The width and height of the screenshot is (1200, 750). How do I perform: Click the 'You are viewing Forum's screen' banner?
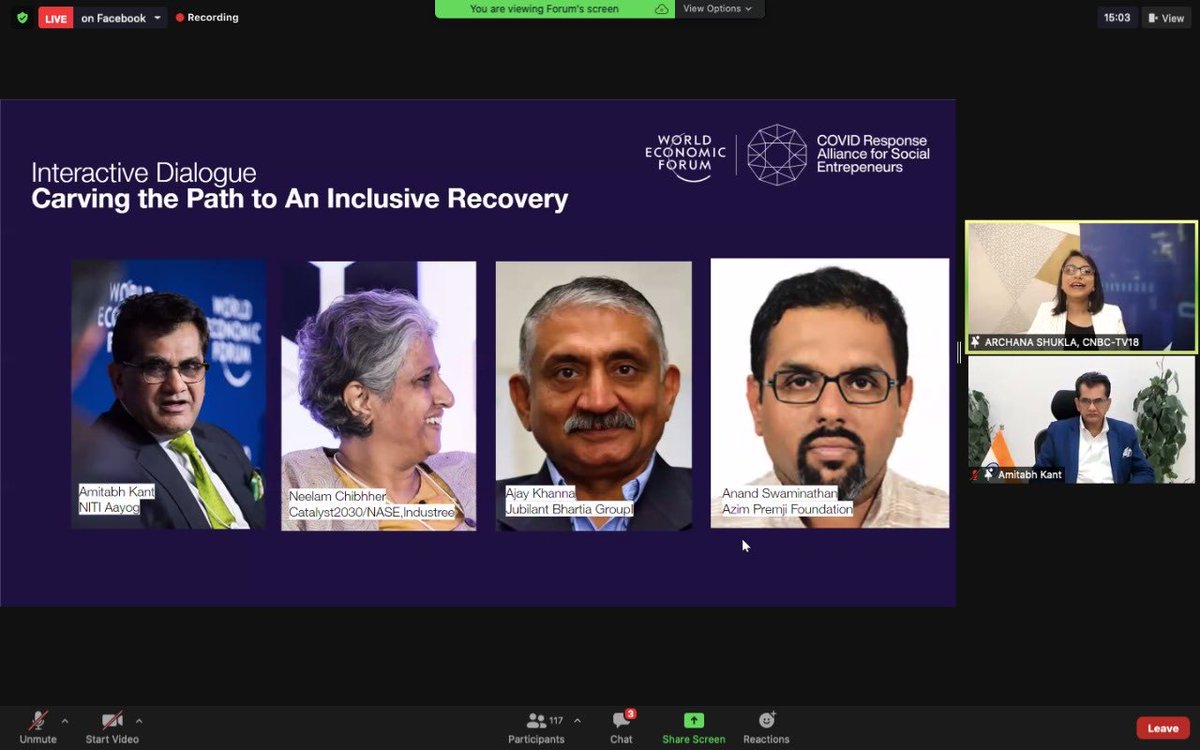pos(555,9)
